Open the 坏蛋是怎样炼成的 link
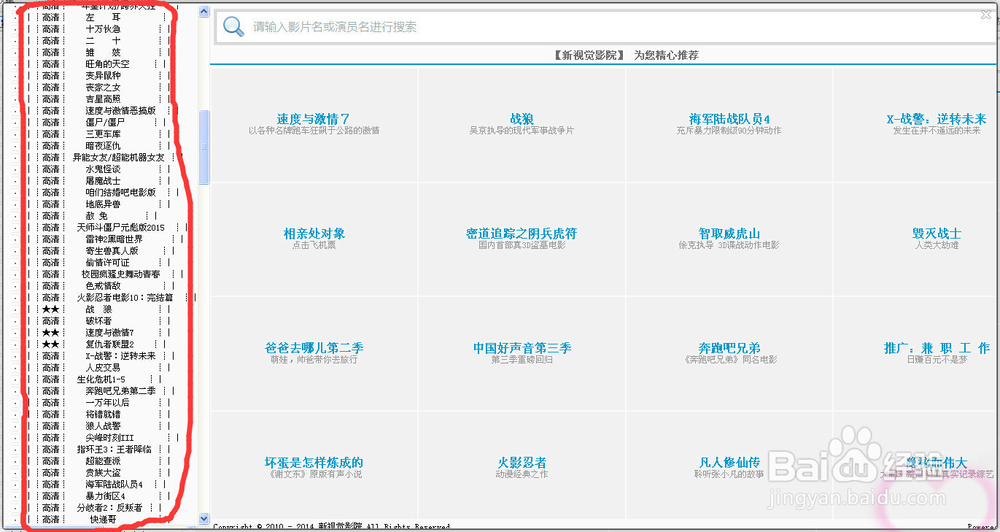Screen dimensions: 1000x532 314,462
